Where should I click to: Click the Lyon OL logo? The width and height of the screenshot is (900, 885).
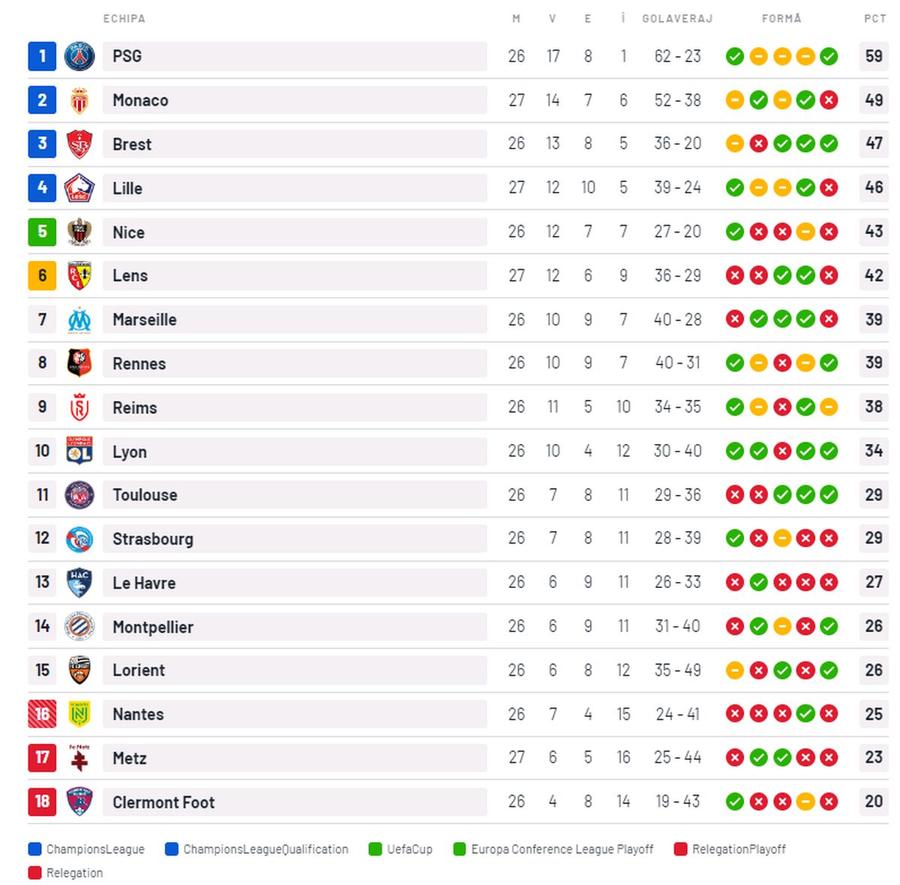pyautogui.click(x=79, y=451)
